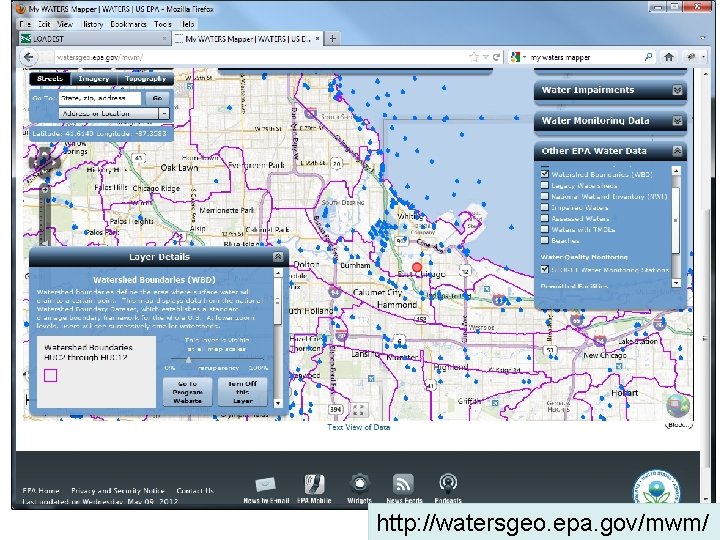Screen dimensions: 720x540
Task: Collapse the Other EPA Water Data panel
Action: point(677,151)
